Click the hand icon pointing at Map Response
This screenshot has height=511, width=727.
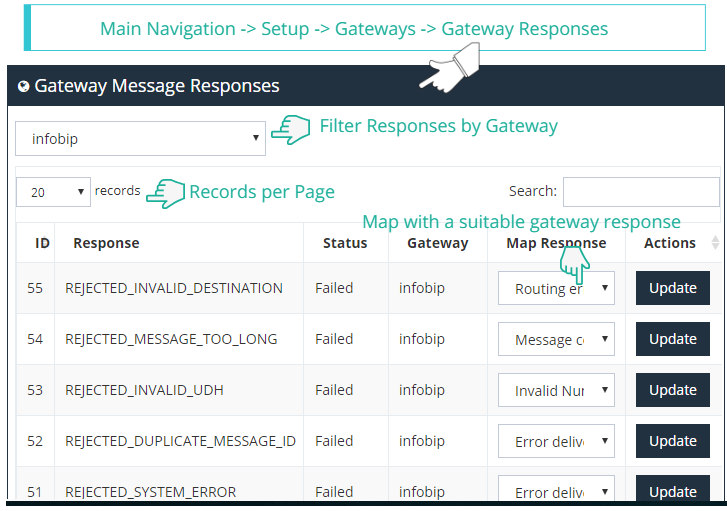(574, 264)
